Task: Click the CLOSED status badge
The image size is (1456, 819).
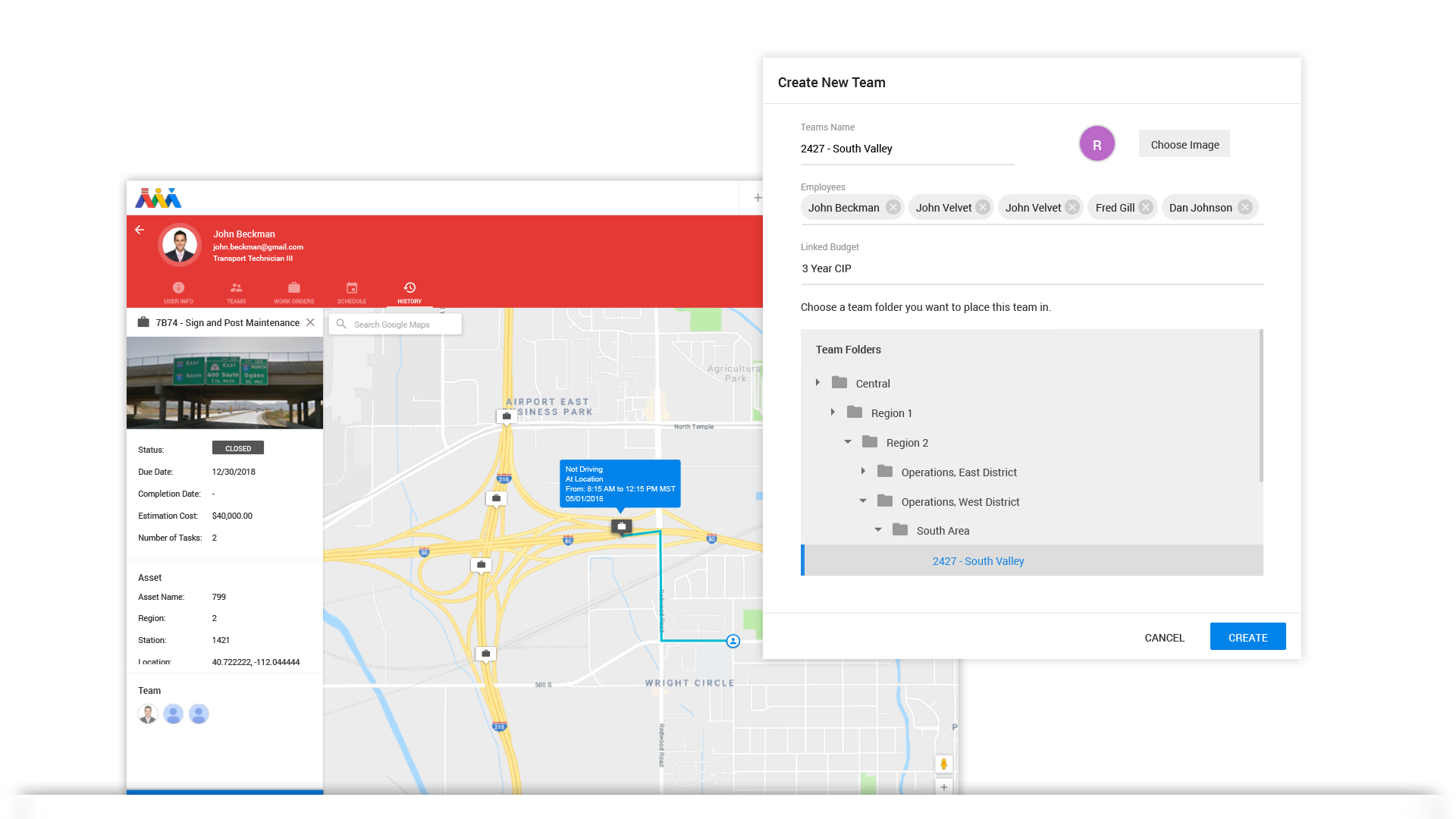Action: pos(238,448)
